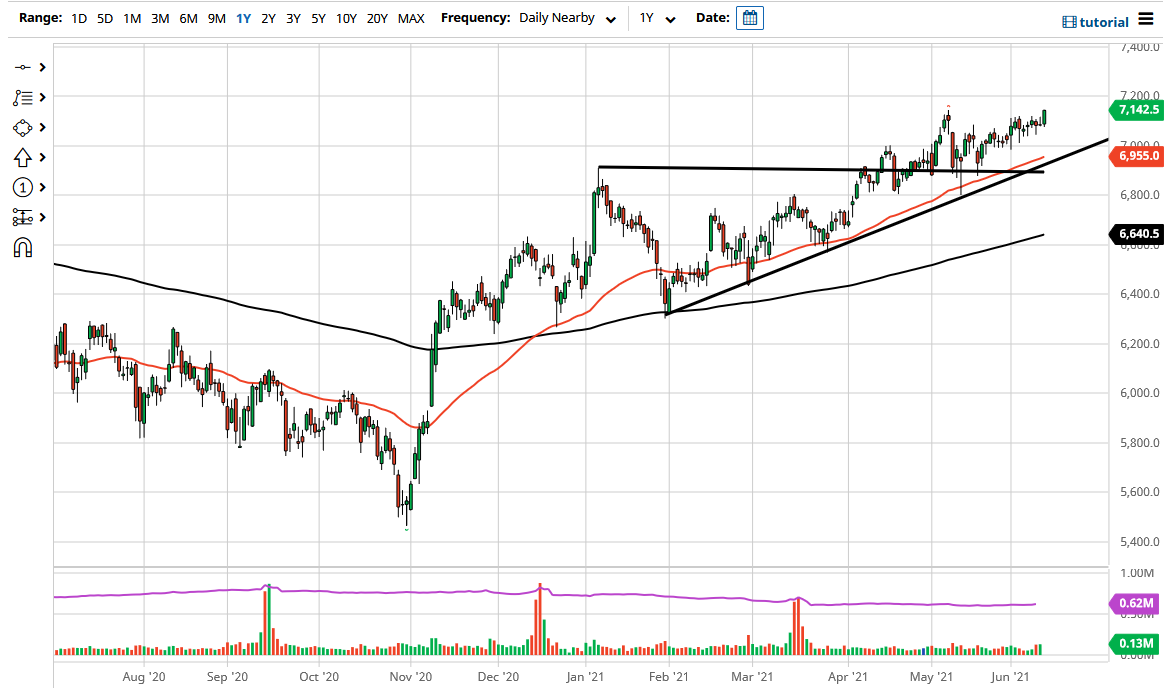Select the arrow annotation tool
Screen dimensions: 1164x692
point(25,157)
